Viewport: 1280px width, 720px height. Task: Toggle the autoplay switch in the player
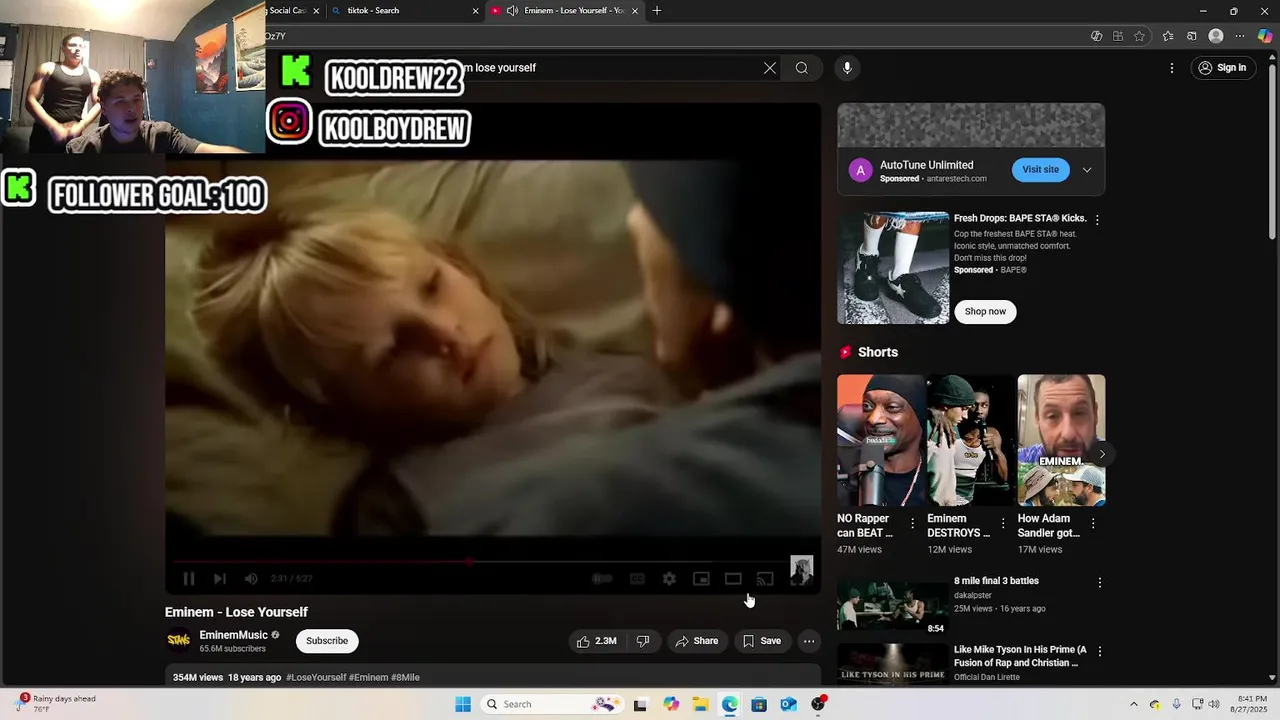tap(602, 579)
